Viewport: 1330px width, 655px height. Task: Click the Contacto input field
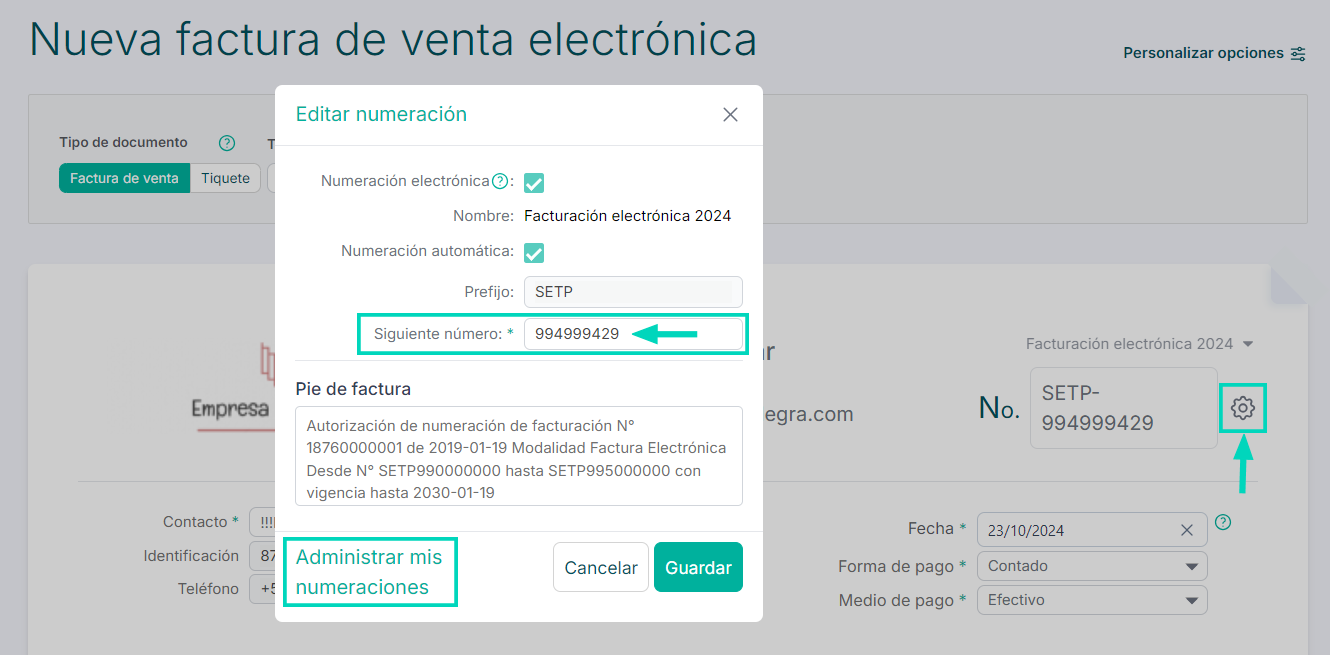(262, 522)
